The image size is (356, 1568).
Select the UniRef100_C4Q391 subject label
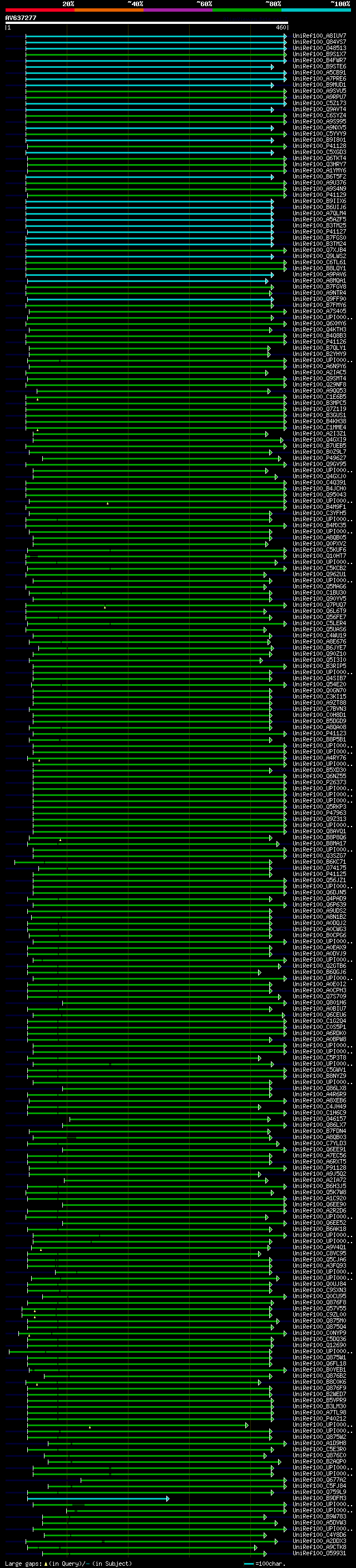point(319,483)
